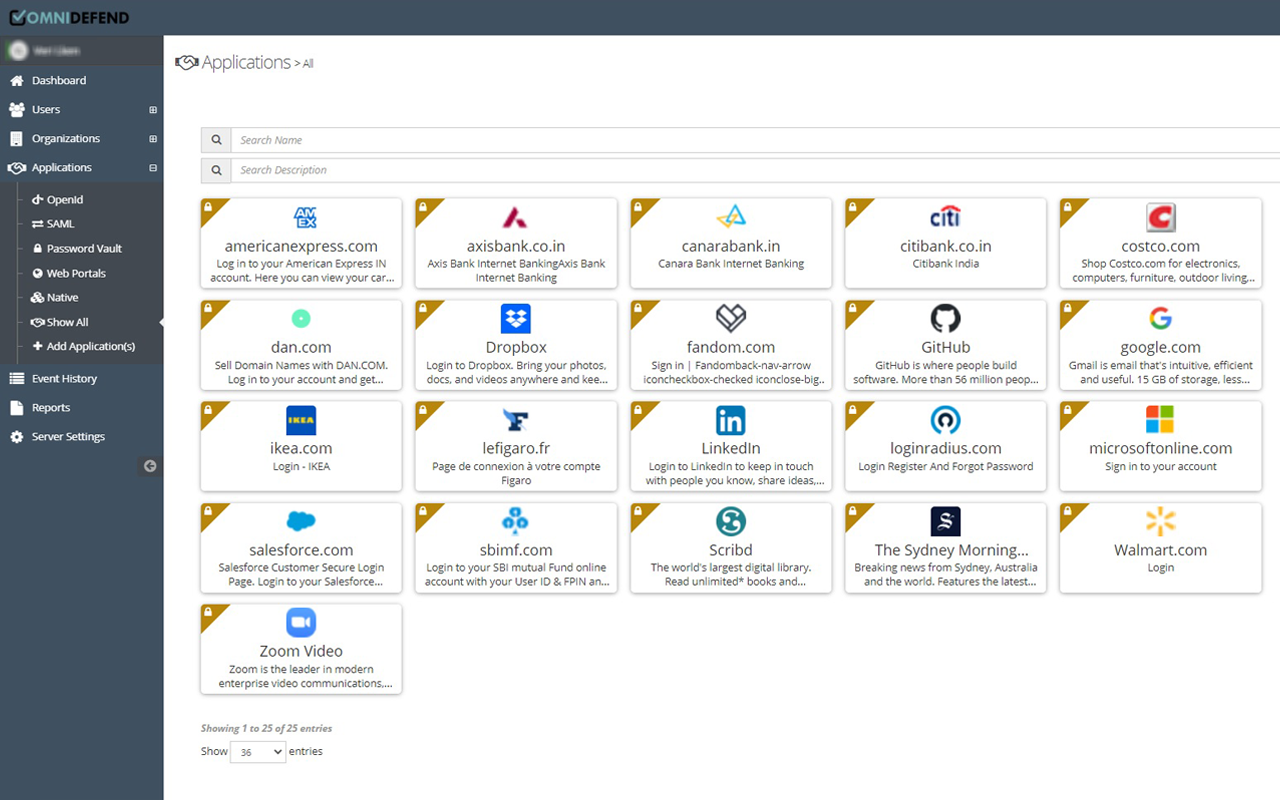Open the Dropbox logo icon

click(x=516, y=319)
